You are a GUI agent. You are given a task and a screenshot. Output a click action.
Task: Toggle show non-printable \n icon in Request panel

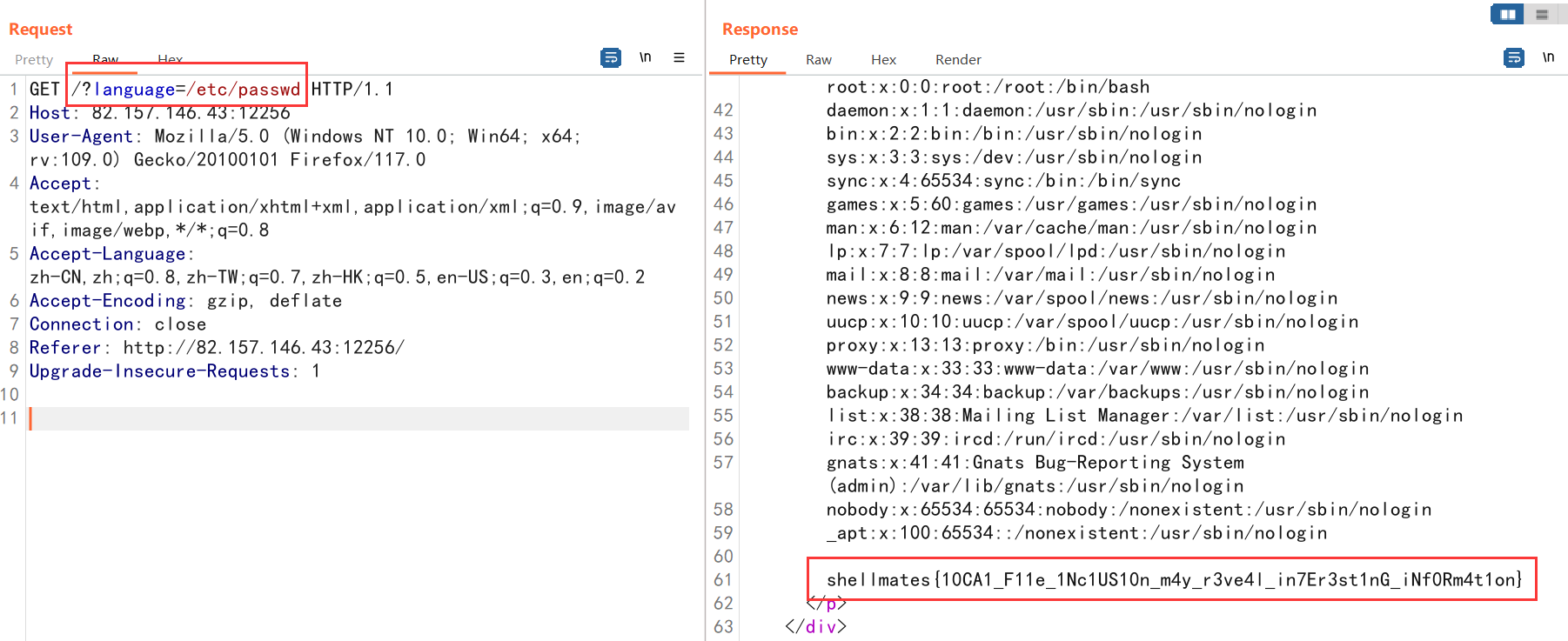pos(645,57)
